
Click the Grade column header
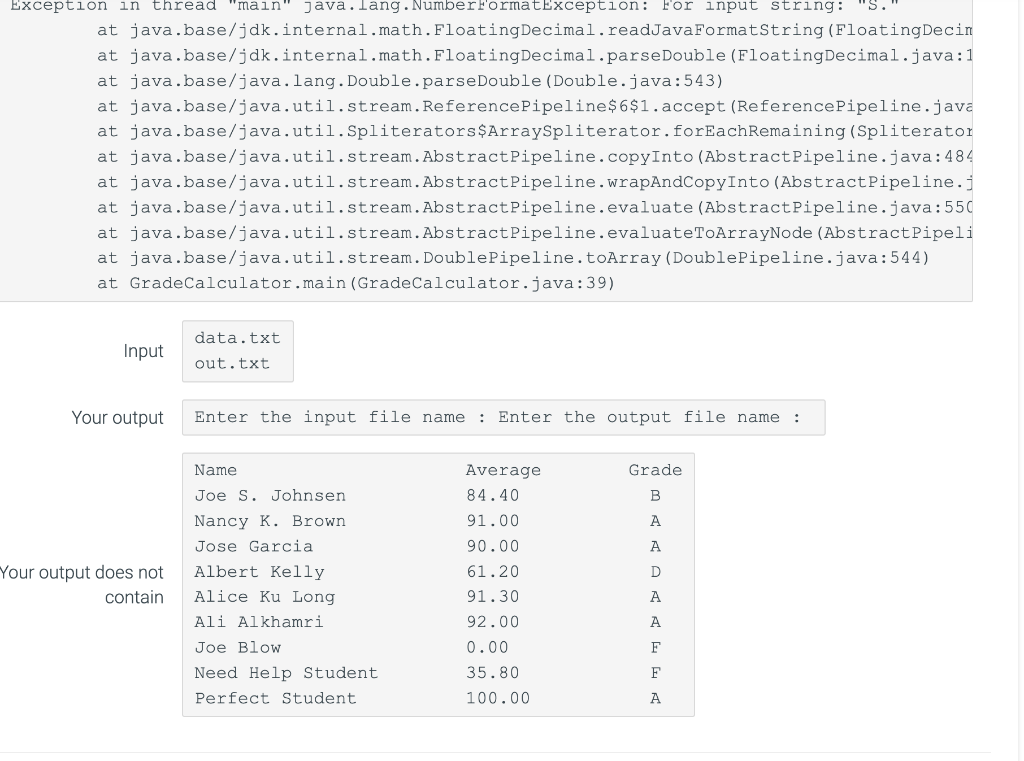click(655, 470)
